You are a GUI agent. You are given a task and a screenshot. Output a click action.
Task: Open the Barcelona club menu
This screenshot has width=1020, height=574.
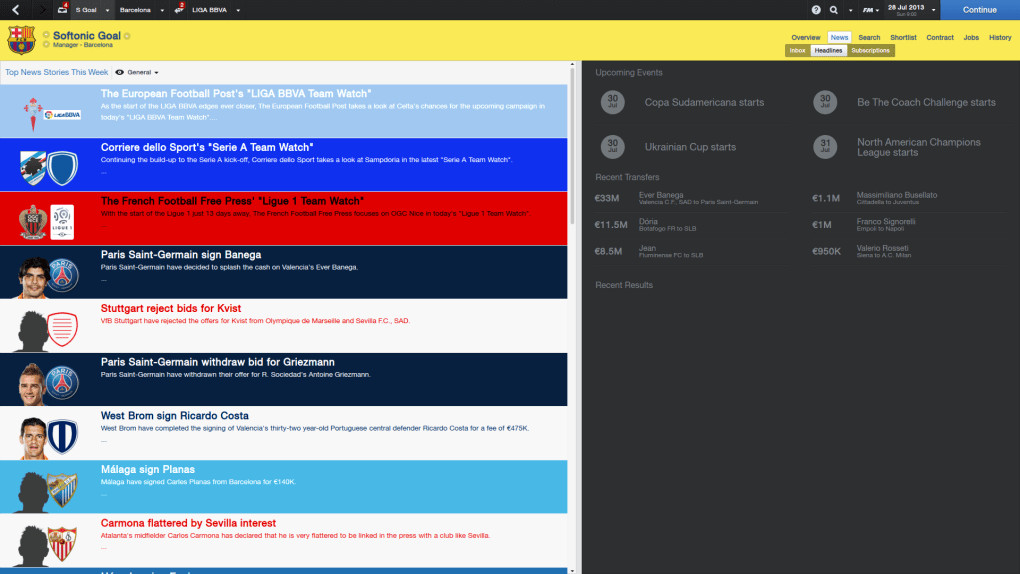click(135, 10)
